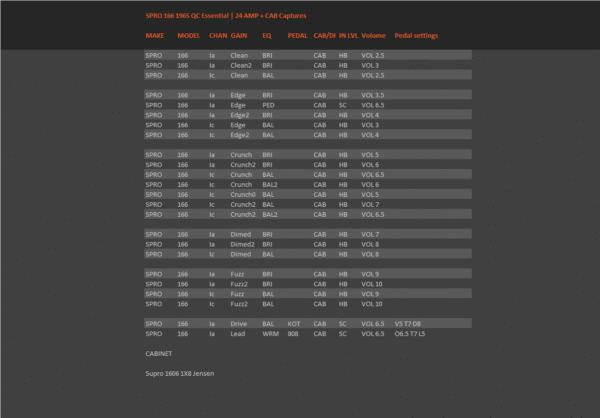600x418 pixels.
Task: Click pedal settings 'V5 T7 D8'
Action: (x=408, y=324)
